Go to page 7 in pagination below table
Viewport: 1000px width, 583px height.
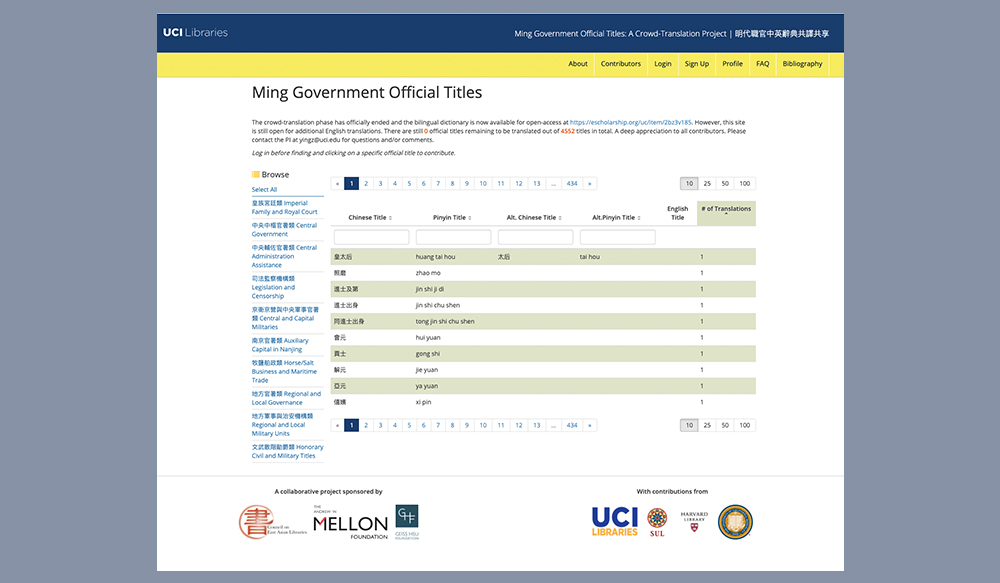(438, 425)
